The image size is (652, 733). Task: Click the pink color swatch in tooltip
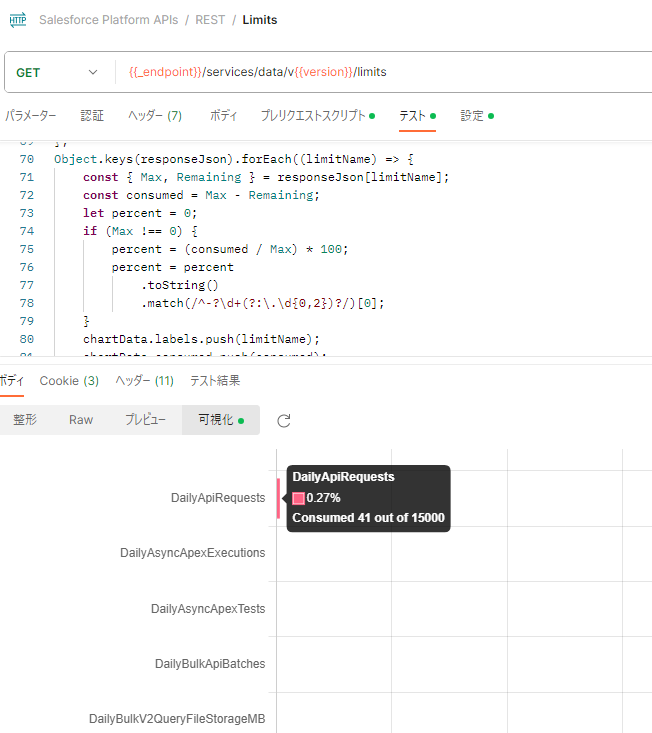[x=298, y=498]
